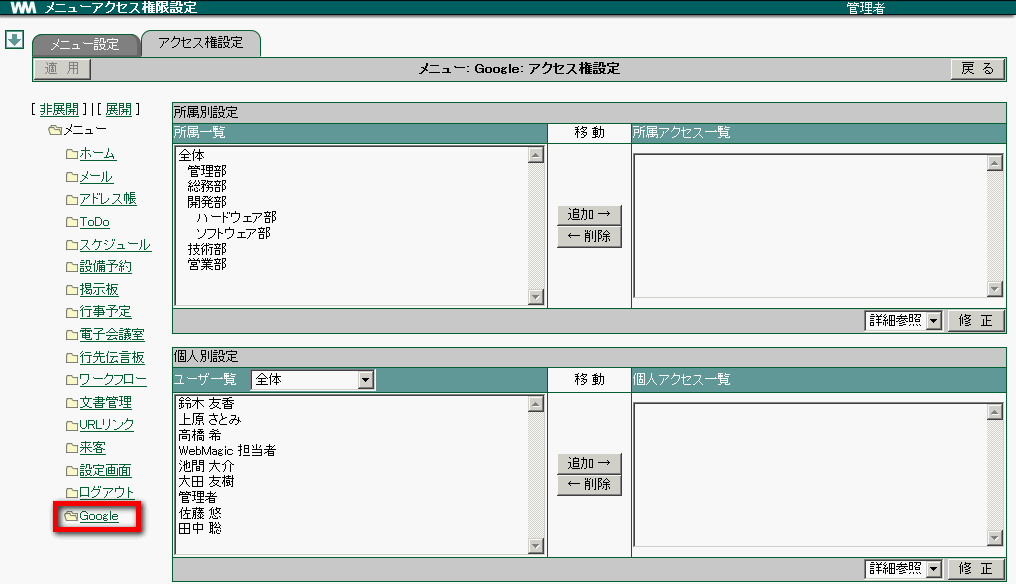Select ソフトウェア部 in department list
The height and width of the screenshot is (584, 1016).
pyautogui.click(x=233, y=233)
